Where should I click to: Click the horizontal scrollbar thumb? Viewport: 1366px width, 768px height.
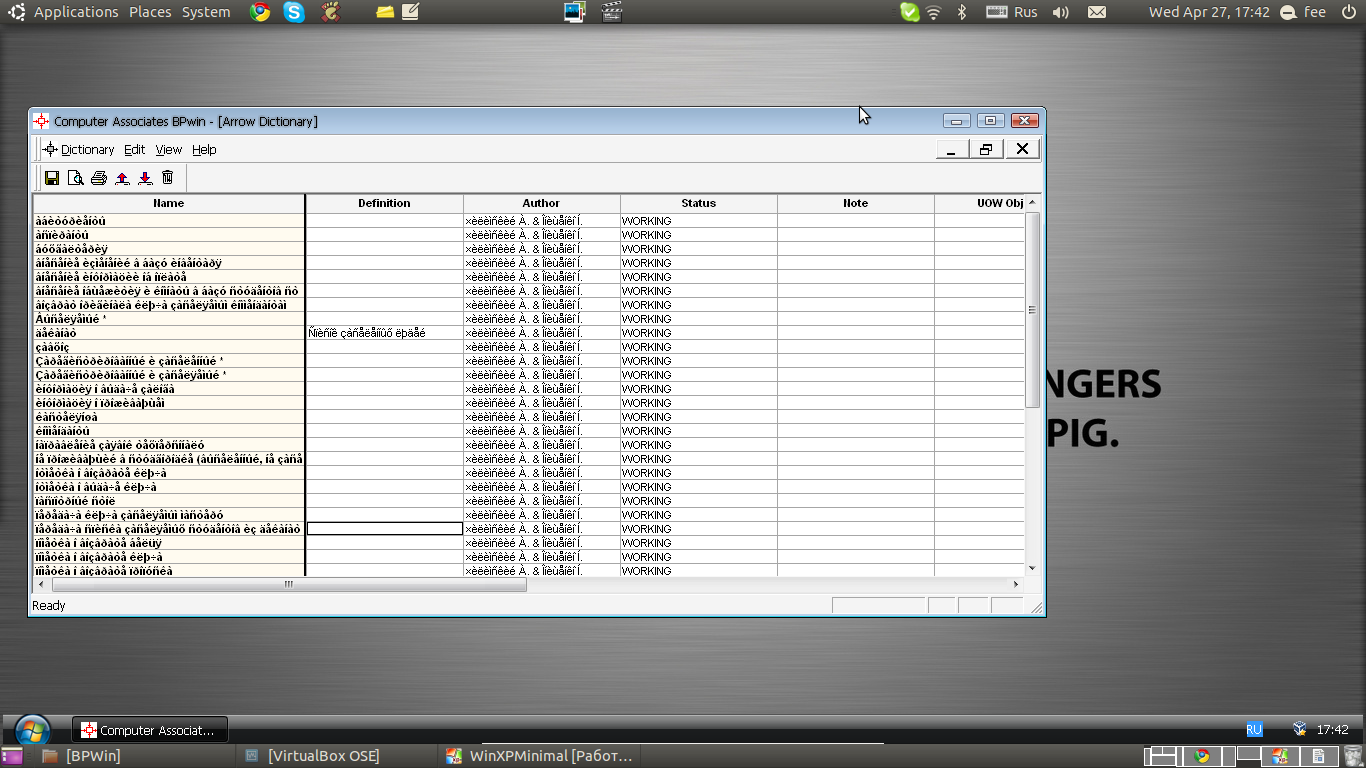pos(287,584)
